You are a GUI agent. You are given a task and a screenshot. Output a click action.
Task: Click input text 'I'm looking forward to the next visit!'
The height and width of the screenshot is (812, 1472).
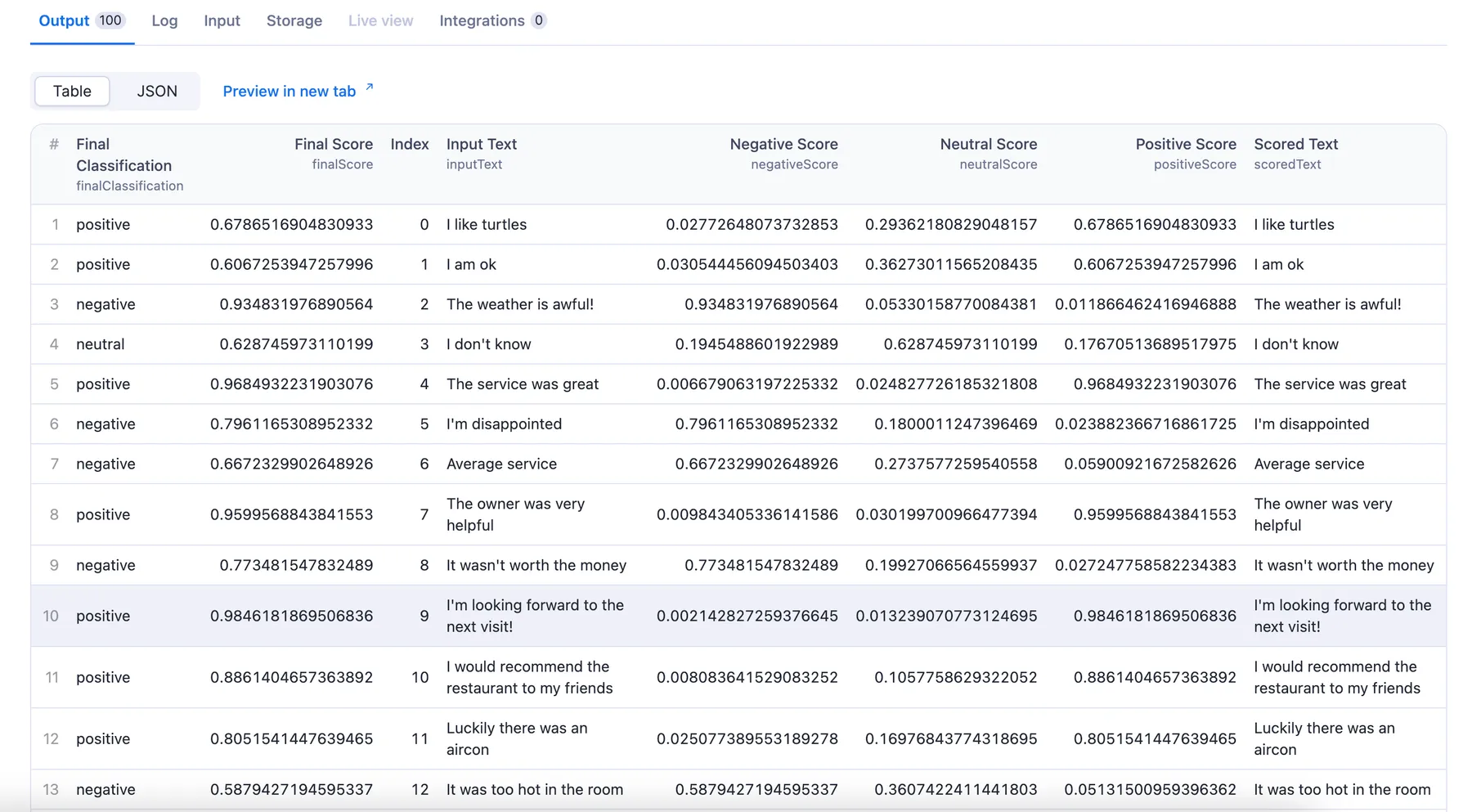coord(535,616)
